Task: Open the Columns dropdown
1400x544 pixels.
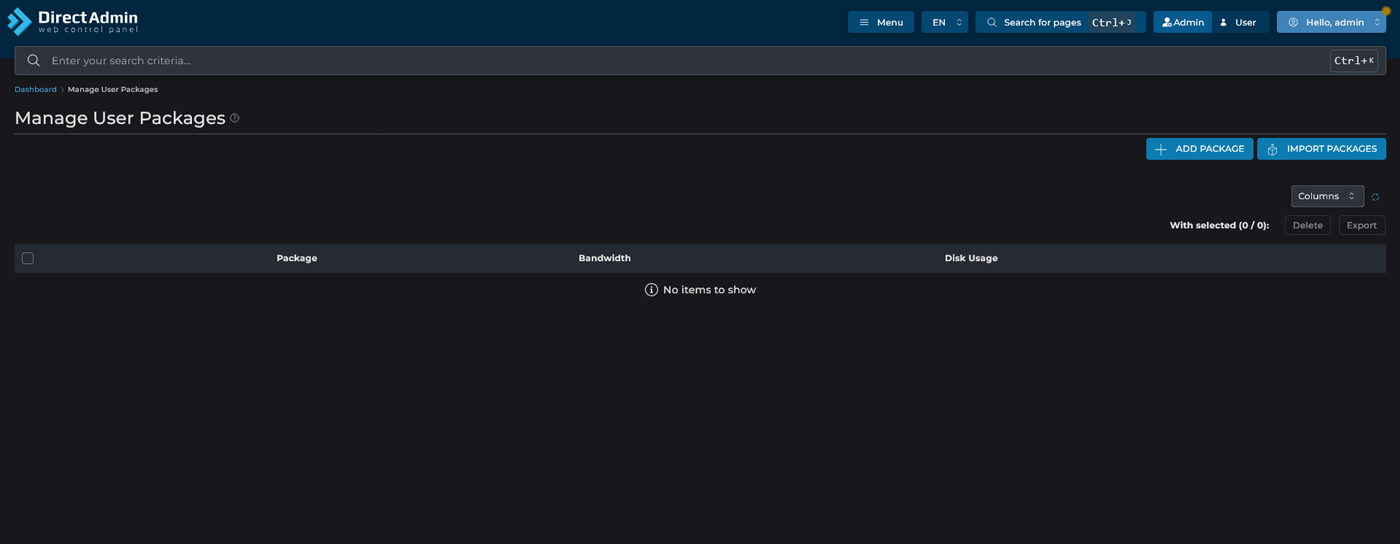Action: tap(1327, 196)
